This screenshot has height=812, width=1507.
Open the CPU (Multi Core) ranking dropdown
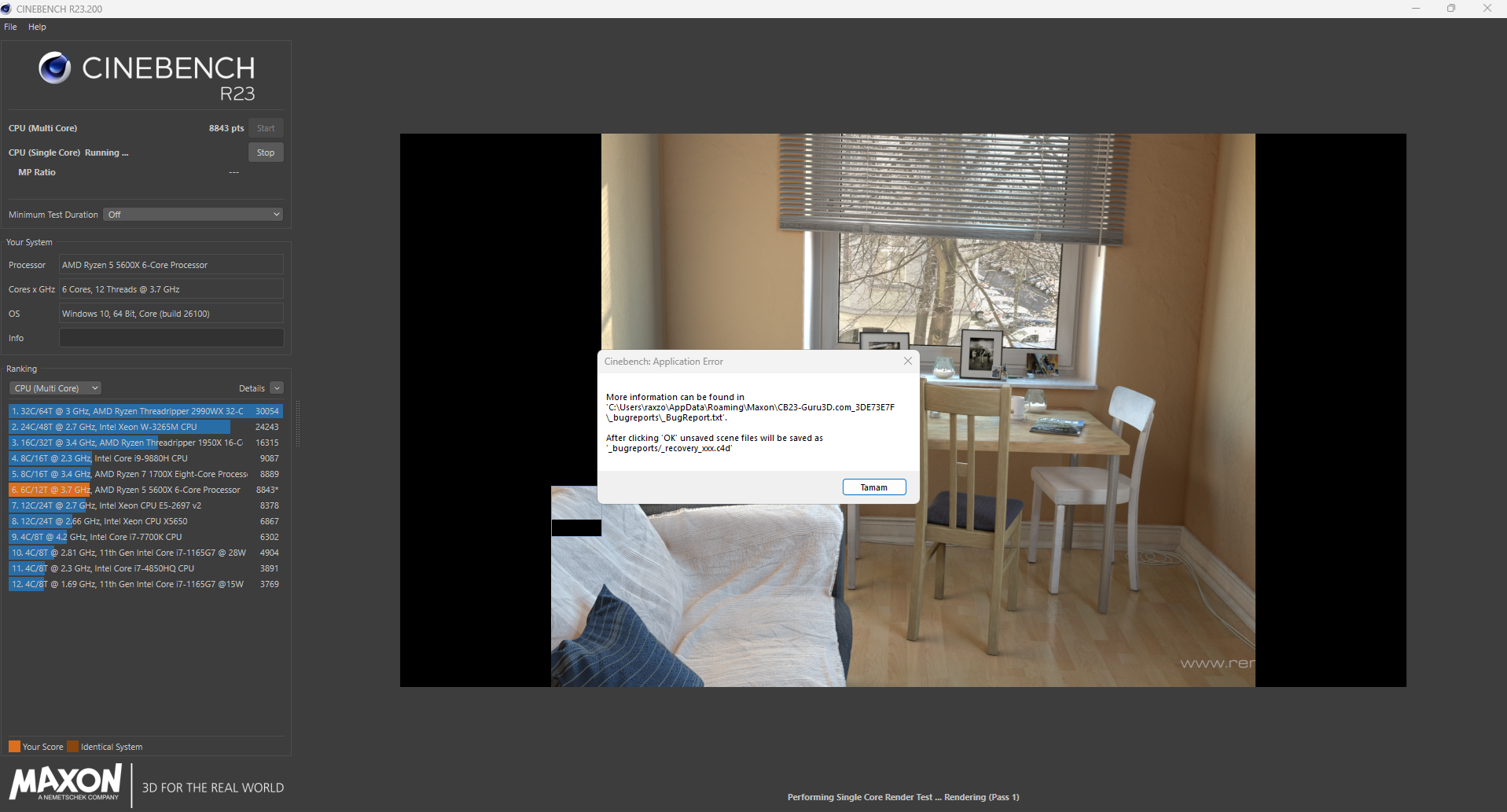click(56, 388)
